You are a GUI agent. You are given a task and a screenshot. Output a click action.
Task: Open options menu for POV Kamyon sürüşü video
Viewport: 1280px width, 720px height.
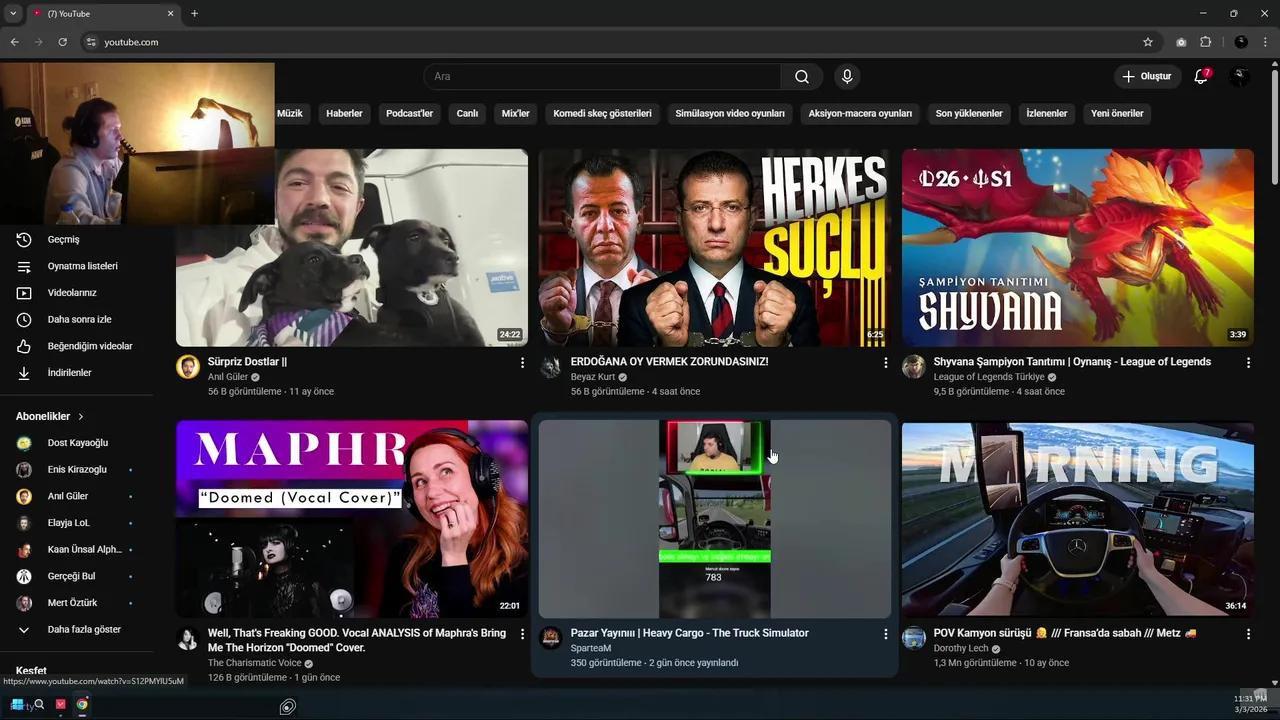point(1248,634)
